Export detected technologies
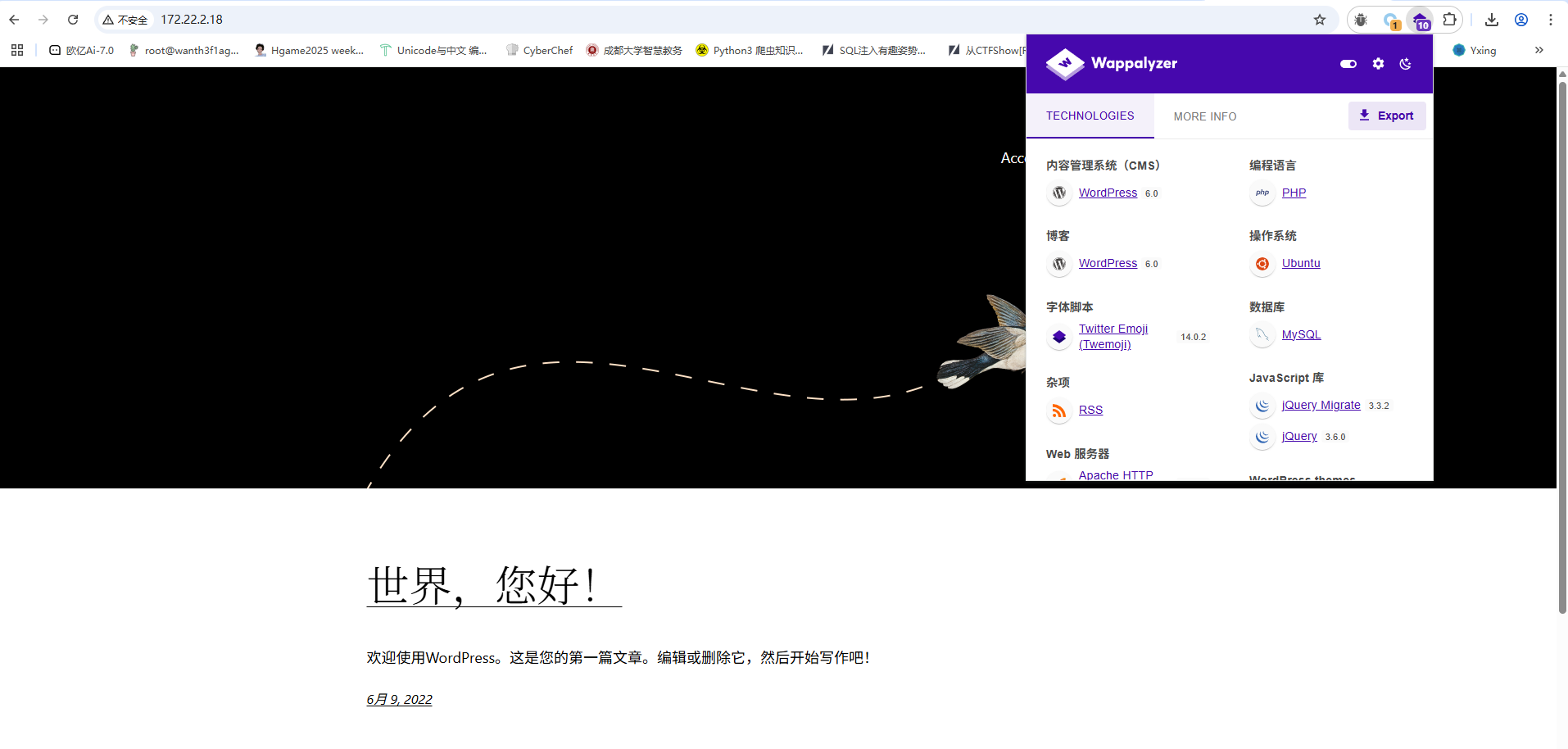Image resolution: width=1568 pixels, height=749 pixels. tap(1387, 116)
